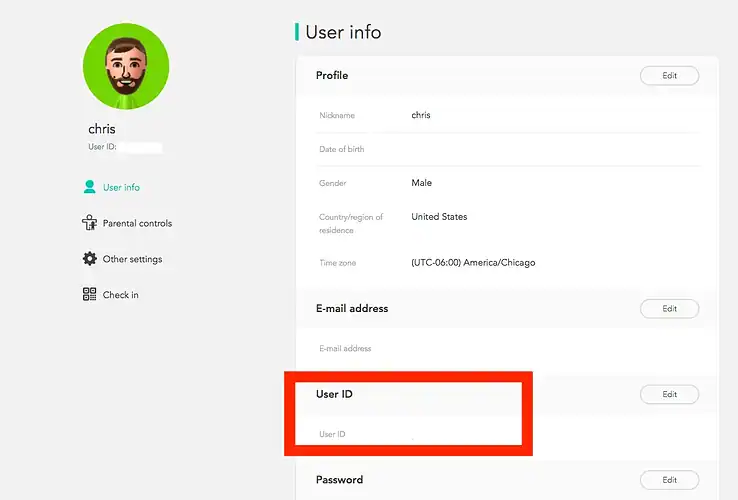
Task: Select the Mii avatar profile picture
Action: point(125,66)
